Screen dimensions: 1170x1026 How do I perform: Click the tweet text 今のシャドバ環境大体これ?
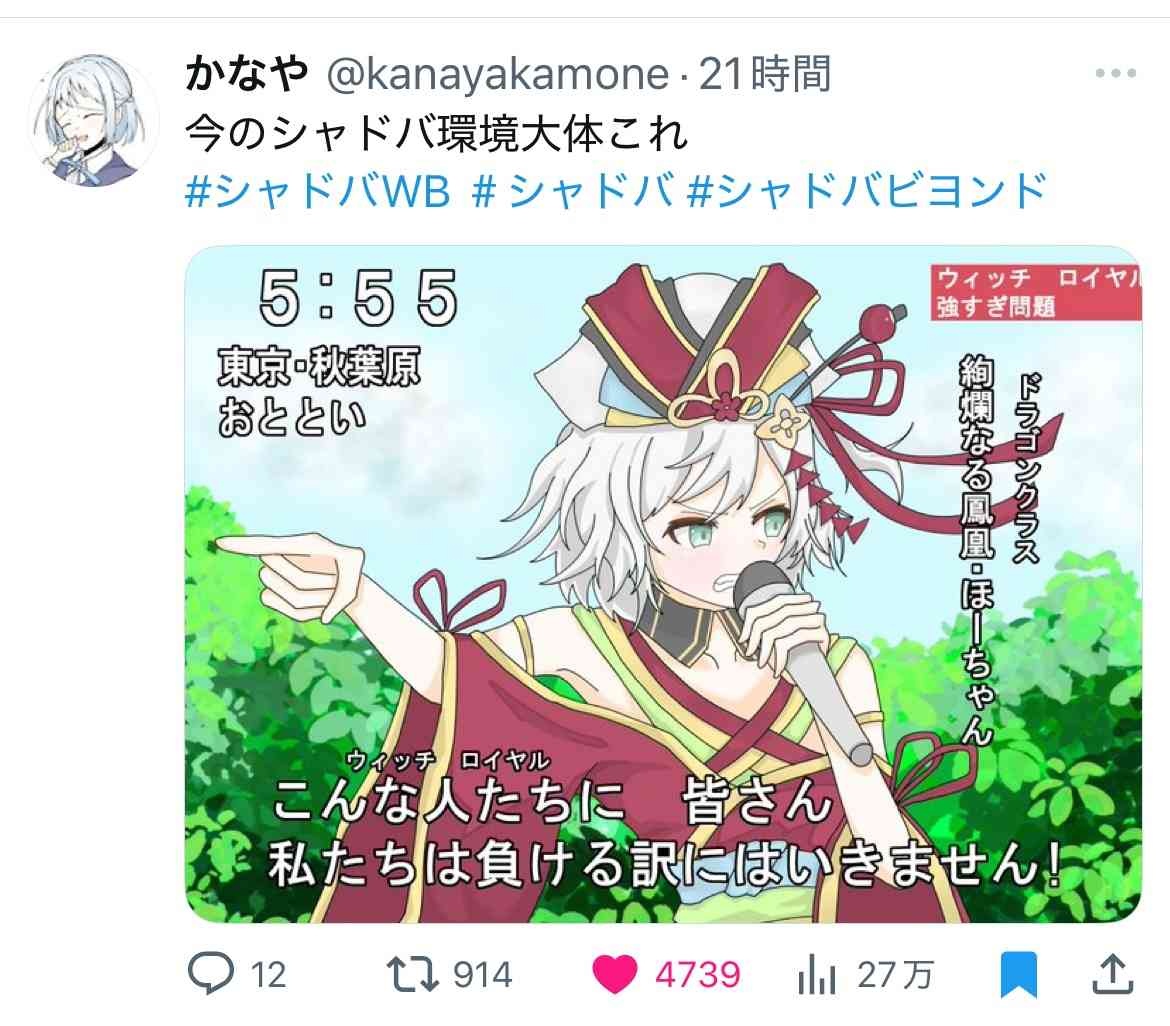click(x=437, y=133)
